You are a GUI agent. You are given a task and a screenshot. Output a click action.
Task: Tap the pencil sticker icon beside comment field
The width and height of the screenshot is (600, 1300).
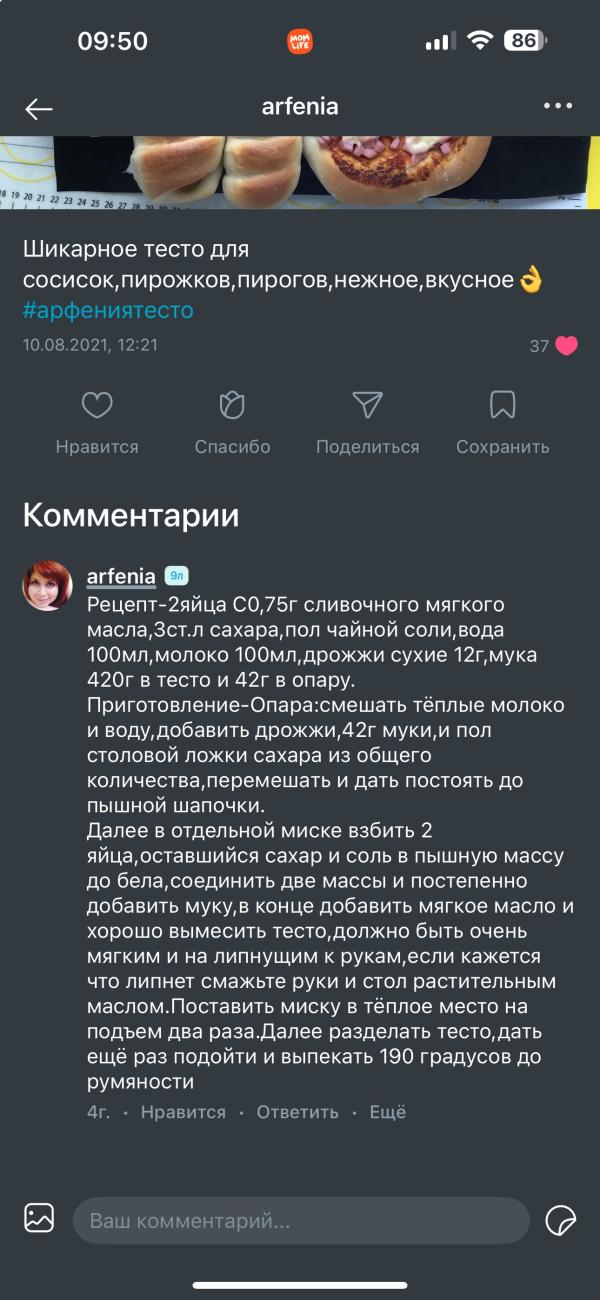pos(560,1219)
